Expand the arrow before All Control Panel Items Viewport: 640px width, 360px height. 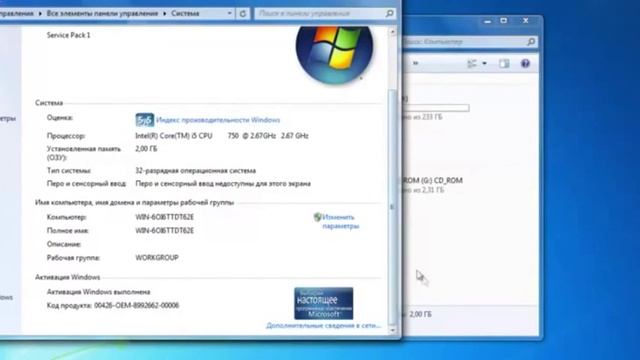pos(40,13)
